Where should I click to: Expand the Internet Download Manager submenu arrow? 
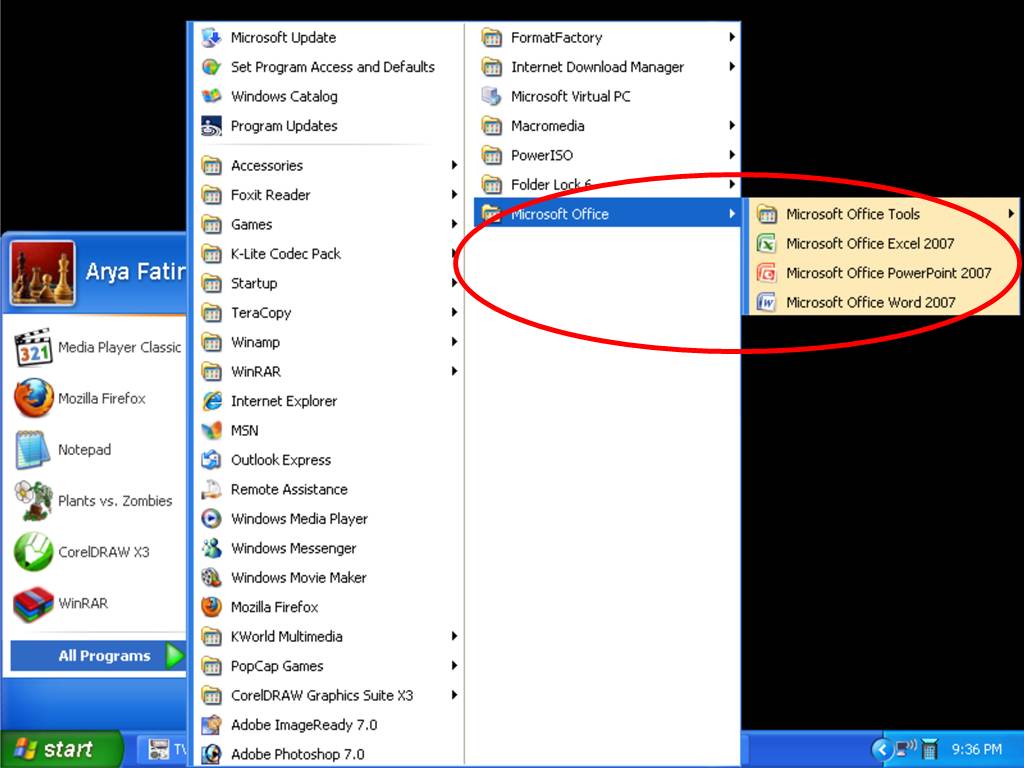[732, 67]
